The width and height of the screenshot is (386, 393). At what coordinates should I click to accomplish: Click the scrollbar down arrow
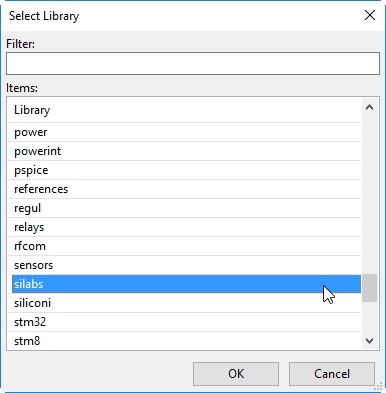tap(369, 341)
